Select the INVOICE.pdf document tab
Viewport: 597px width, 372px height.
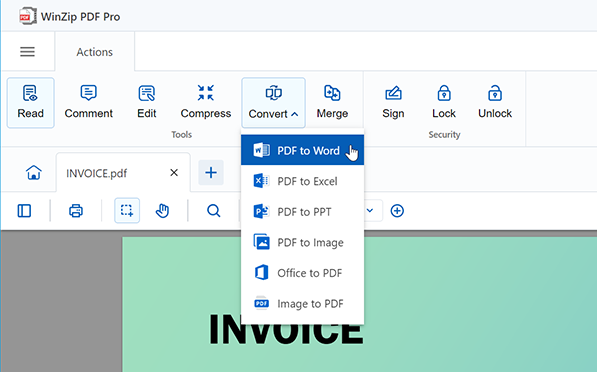point(123,173)
